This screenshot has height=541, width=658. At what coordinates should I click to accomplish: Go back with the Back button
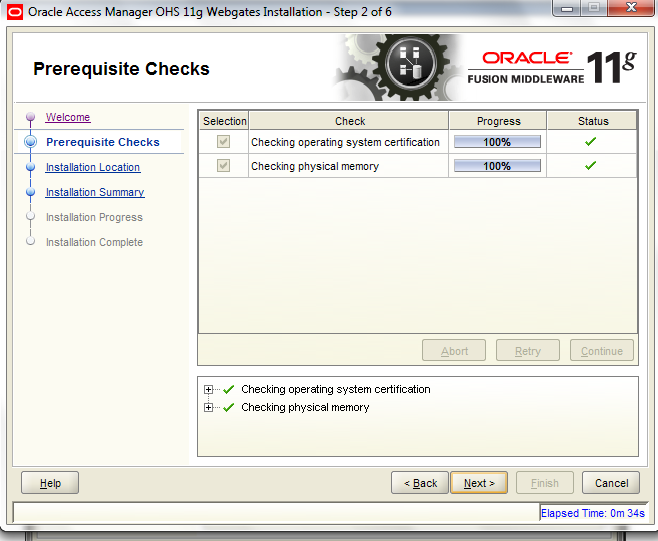click(420, 483)
